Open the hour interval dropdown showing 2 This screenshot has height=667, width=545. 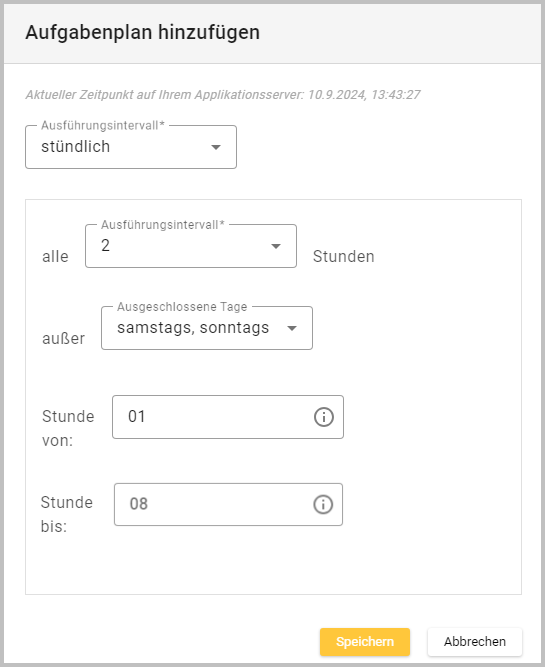(x=191, y=246)
